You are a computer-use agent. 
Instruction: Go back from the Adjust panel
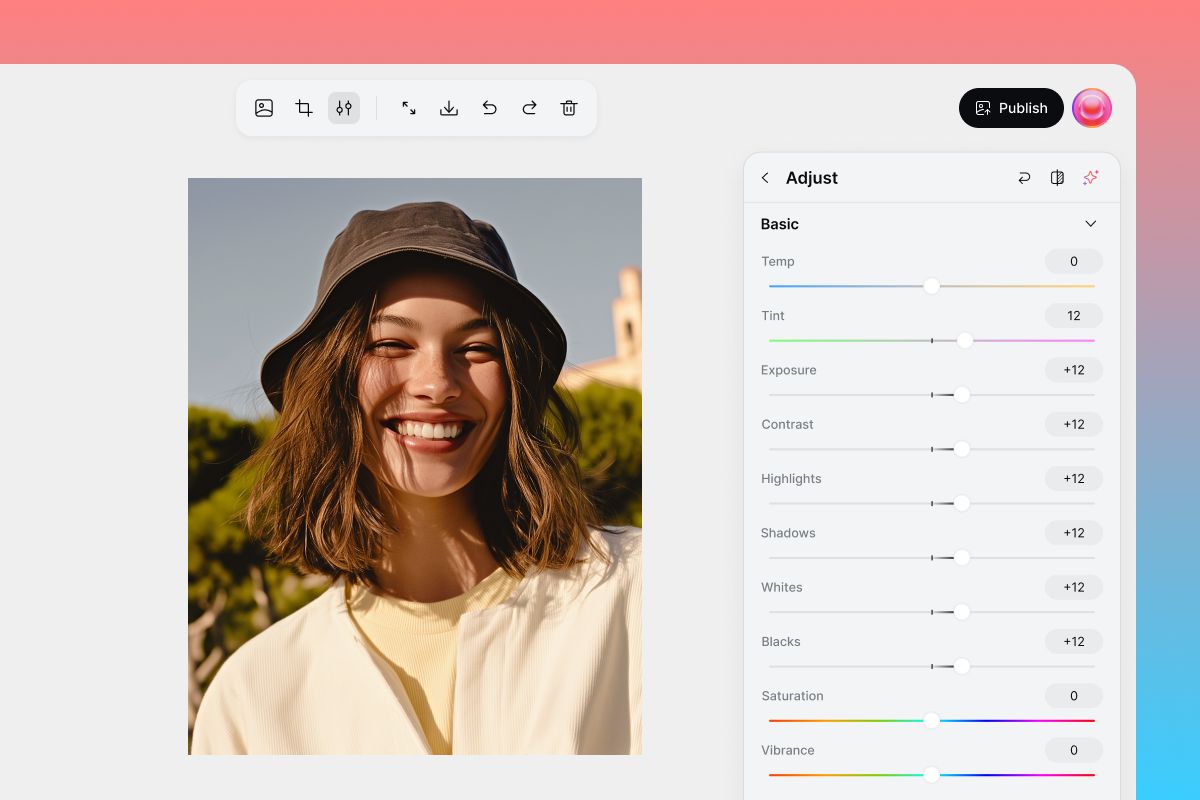[766, 178]
